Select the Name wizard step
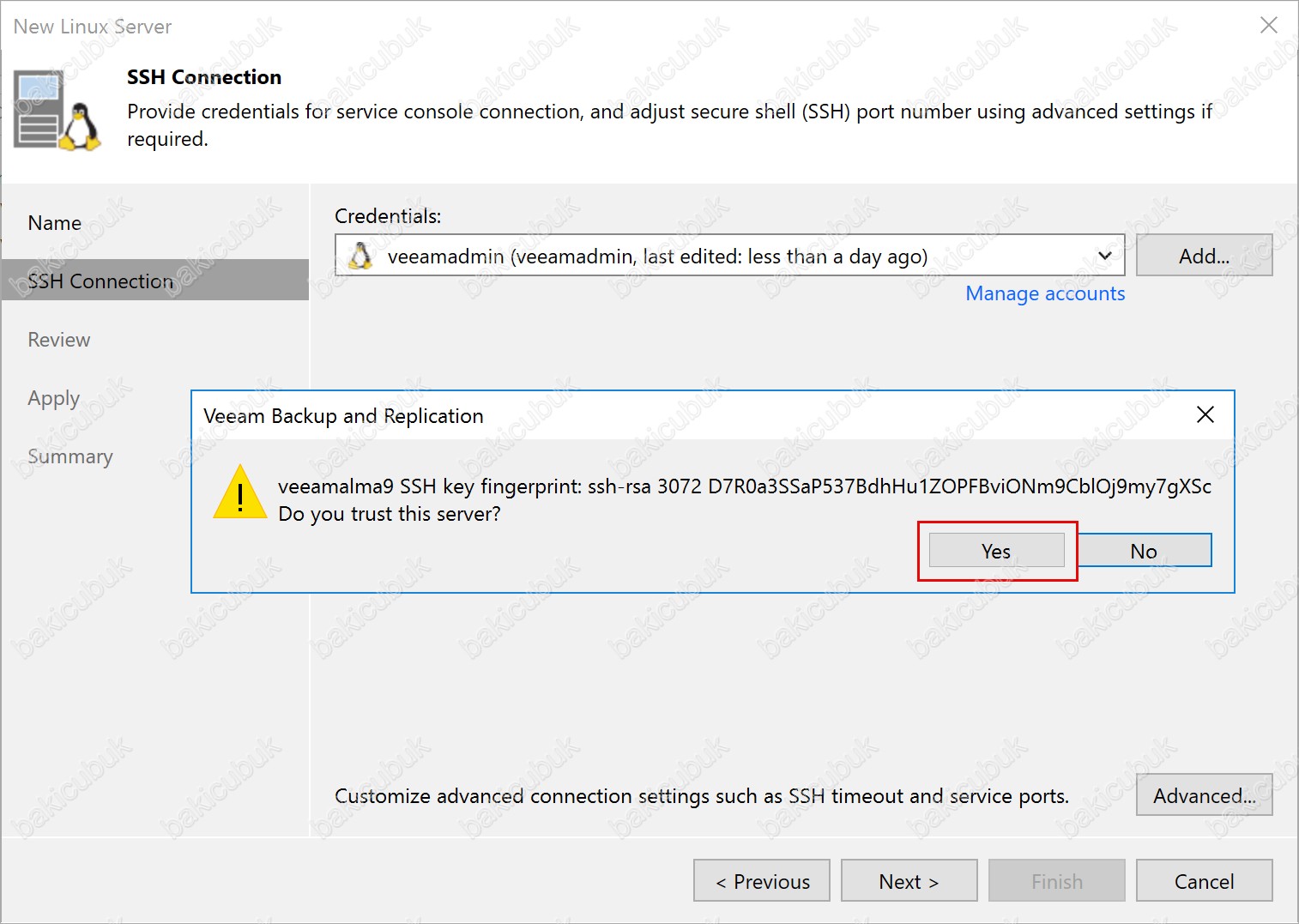The image size is (1299, 924). click(55, 223)
